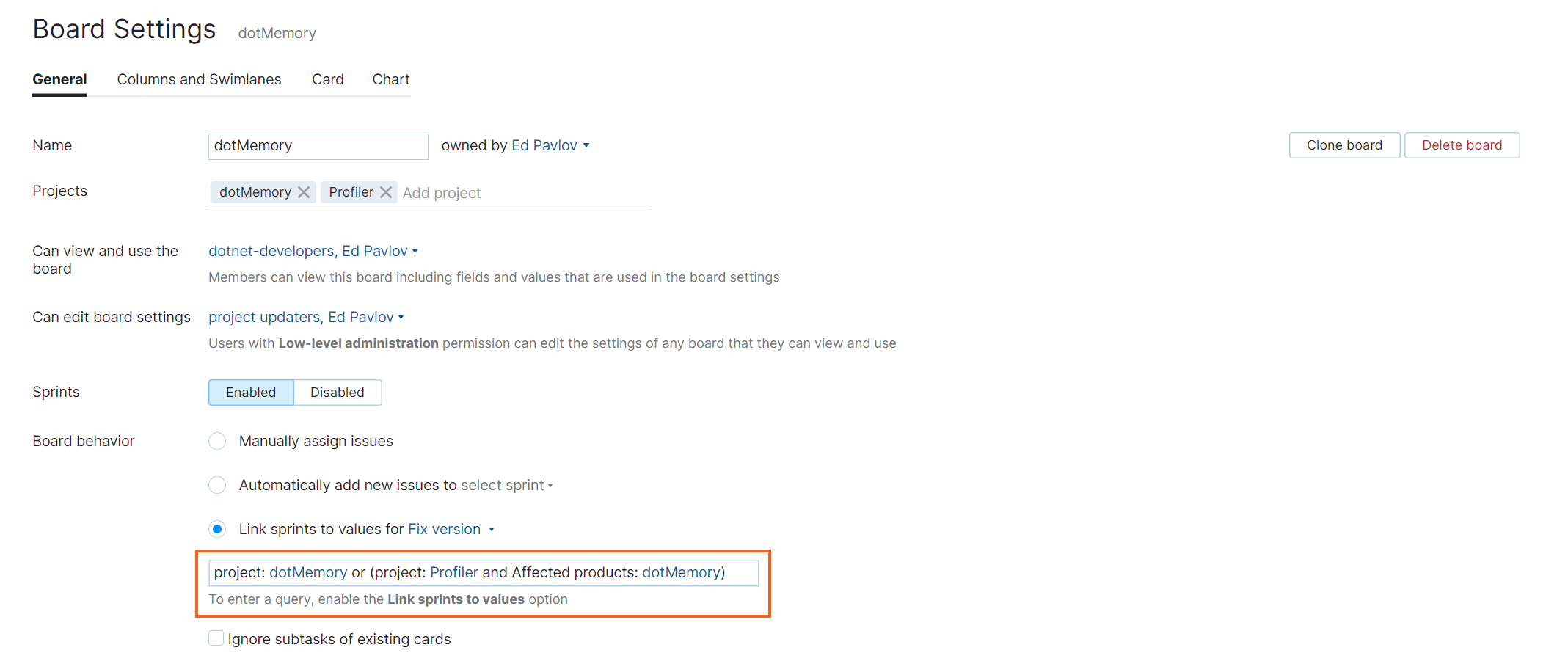Select the Manually assign issues option
The image size is (1568, 664).
(217, 441)
